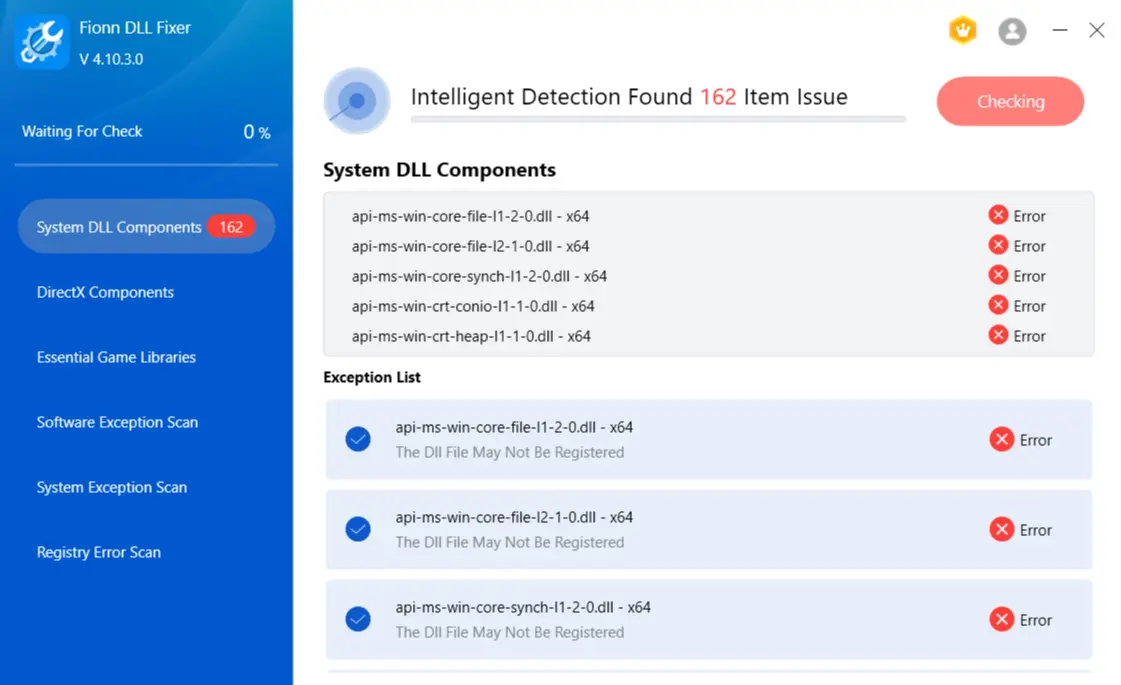Screen dimensions: 1121x685
Task: Switch to DirectX Components
Action: click(105, 292)
